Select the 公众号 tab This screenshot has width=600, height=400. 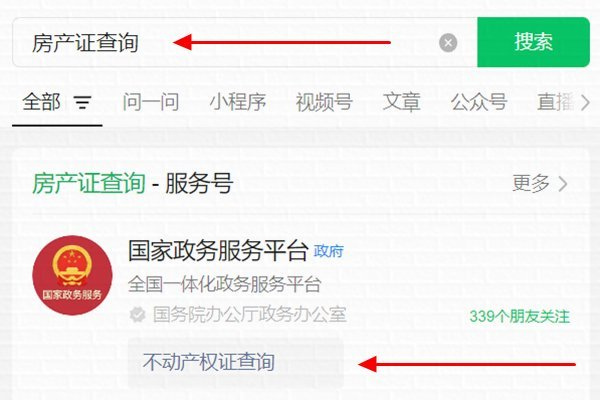(x=479, y=102)
